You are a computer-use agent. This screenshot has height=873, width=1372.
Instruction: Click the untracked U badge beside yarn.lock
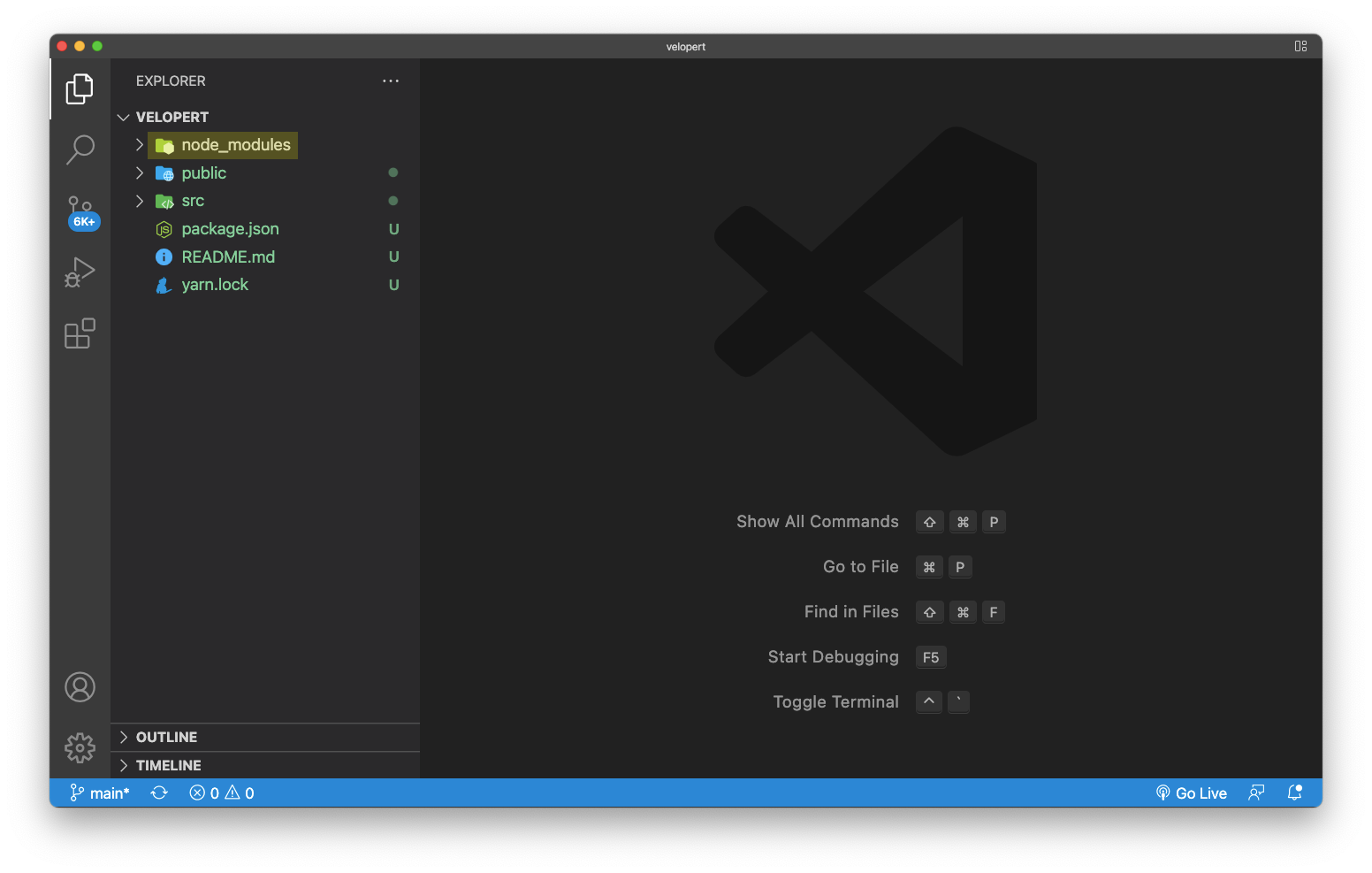tap(394, 286)
